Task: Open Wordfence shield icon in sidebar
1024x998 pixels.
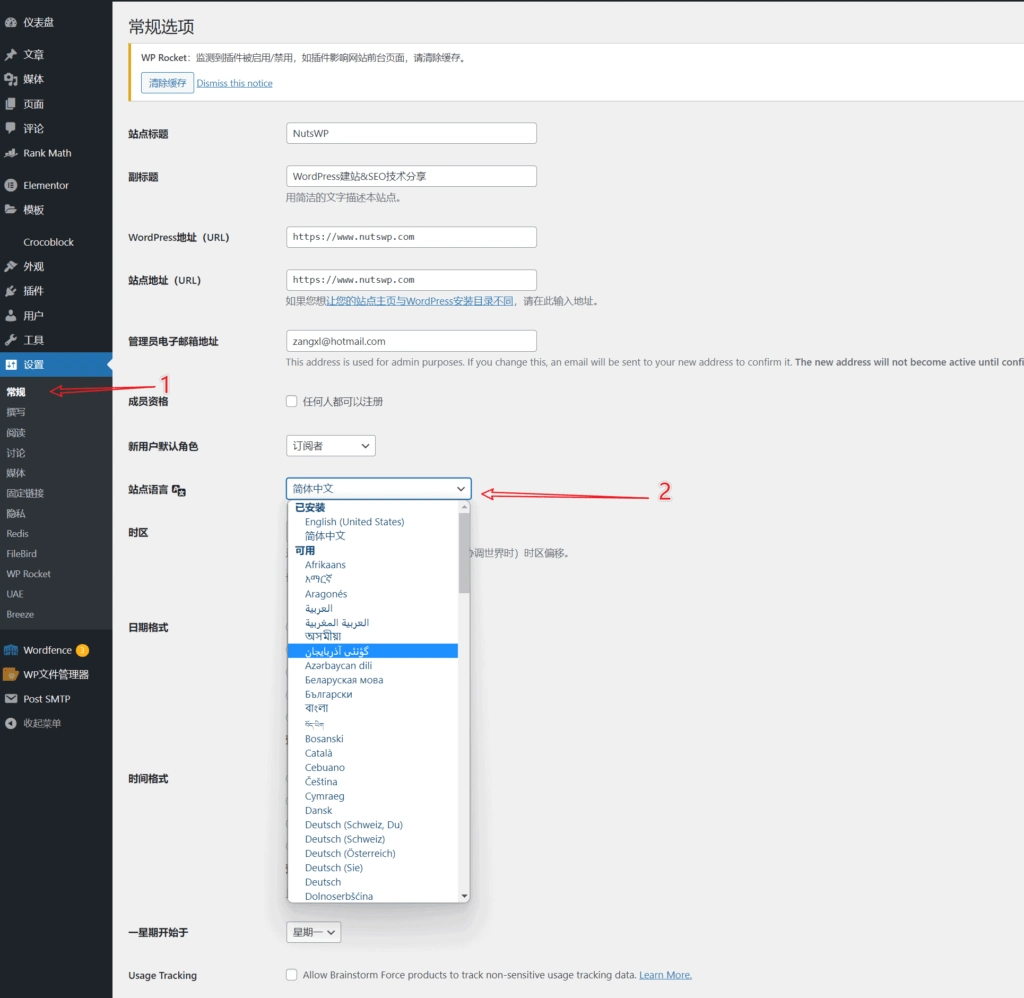Action: point(11,650)
